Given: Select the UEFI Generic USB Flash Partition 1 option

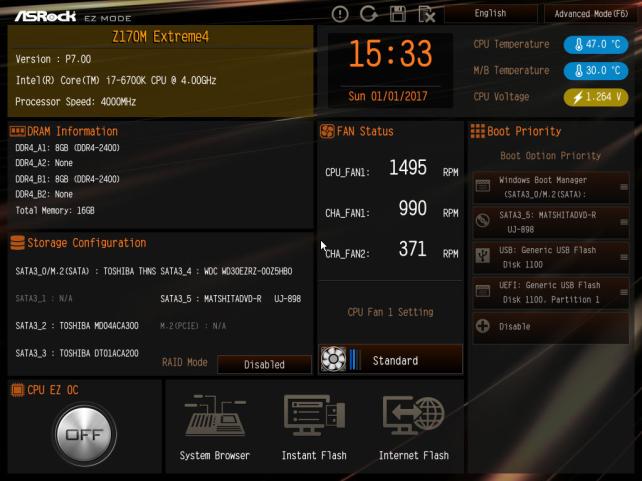Looking at the screenshot, I should 551,293.
